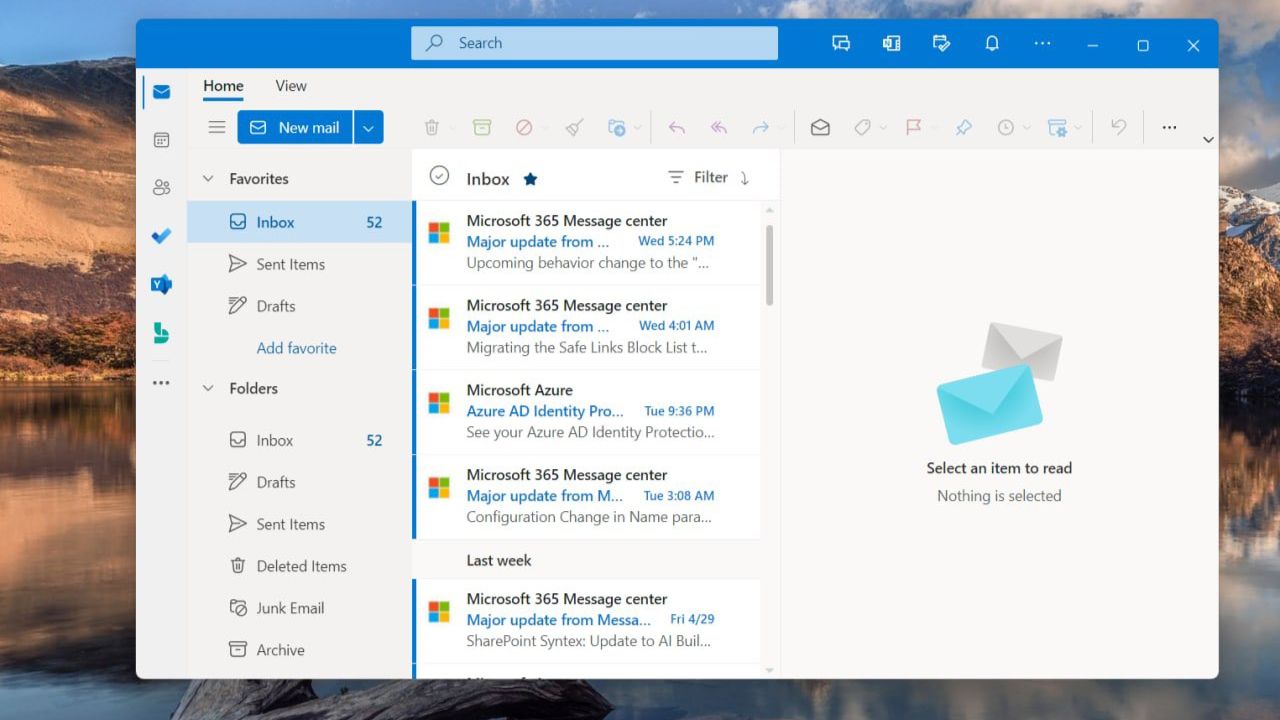Select Sent Items under Favorites
Image resolution: width=1280 pixels, height=720 pixels.
click(299, 264)
